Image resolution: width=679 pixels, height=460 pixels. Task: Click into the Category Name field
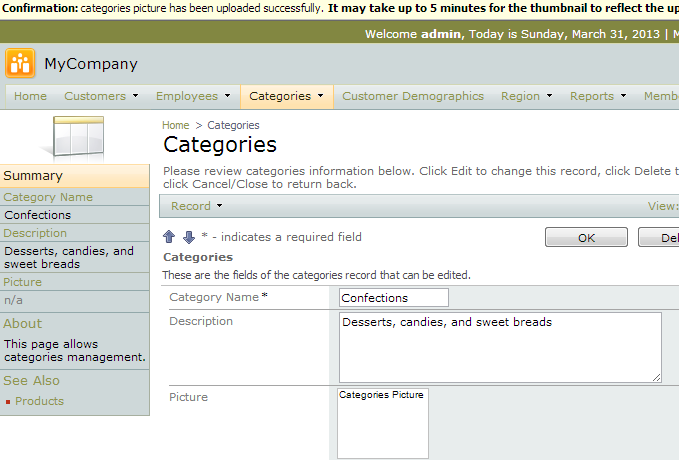[x=393, y=297]
